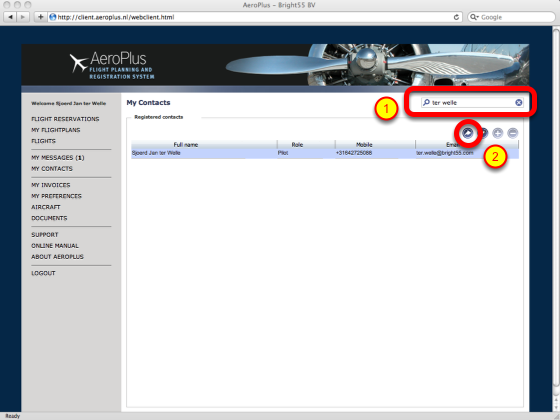Screen dimensions: 560x420
Task: Open My Preferences page
Action: (56, 196)
